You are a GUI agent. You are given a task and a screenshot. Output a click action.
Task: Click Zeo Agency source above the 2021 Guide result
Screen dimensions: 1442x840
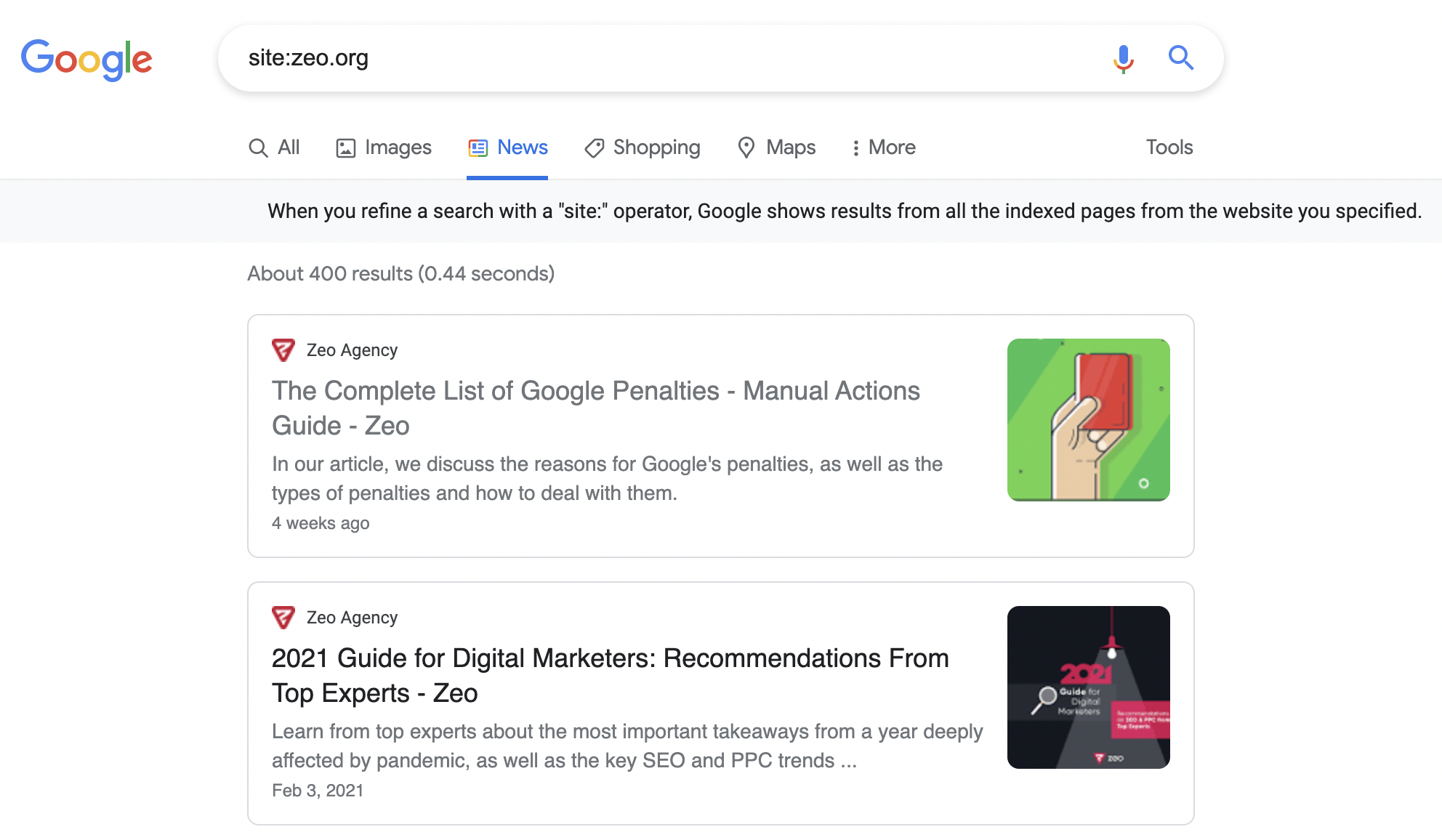352,618
